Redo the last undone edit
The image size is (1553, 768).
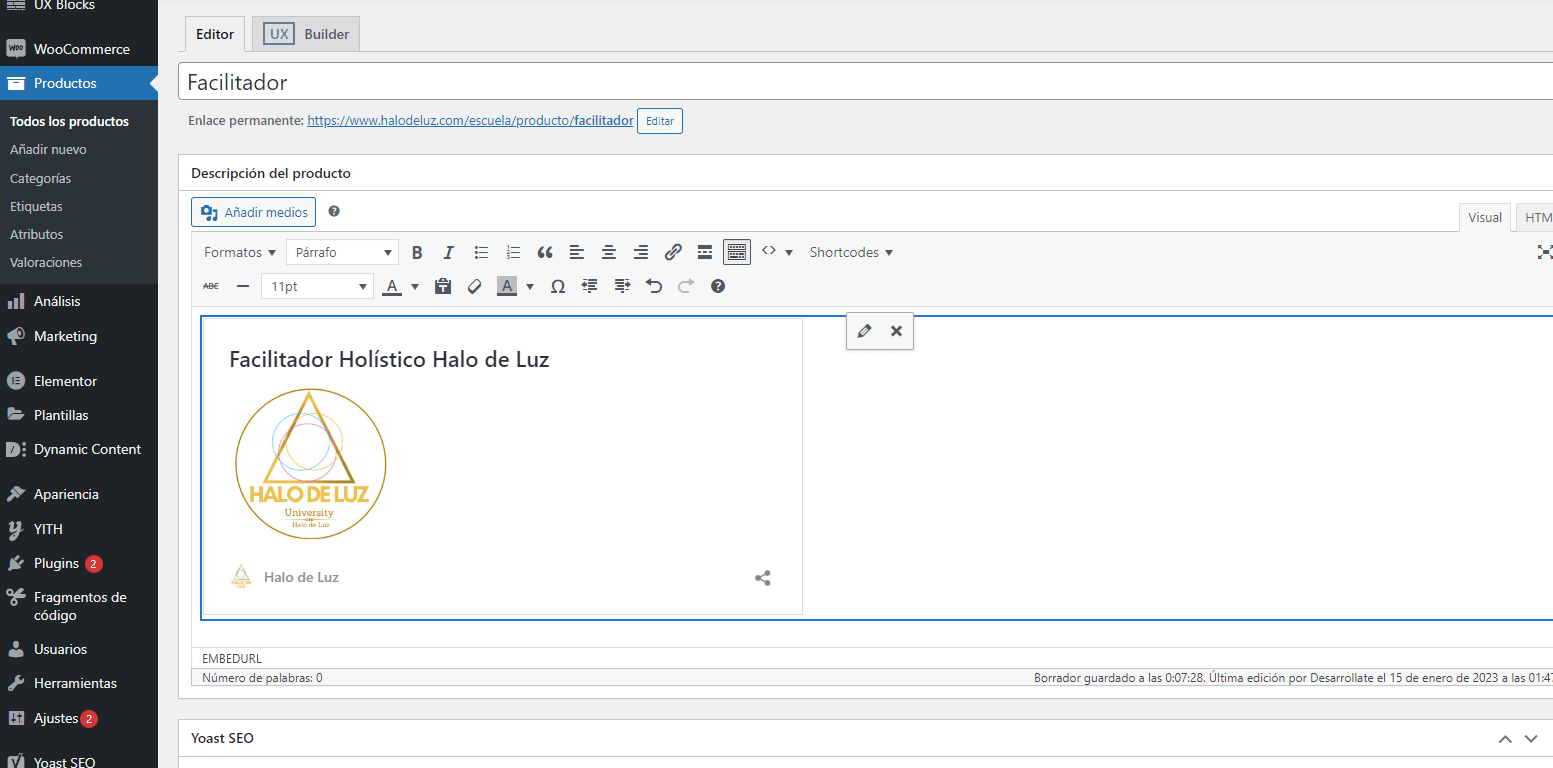[x=686, y=286]
